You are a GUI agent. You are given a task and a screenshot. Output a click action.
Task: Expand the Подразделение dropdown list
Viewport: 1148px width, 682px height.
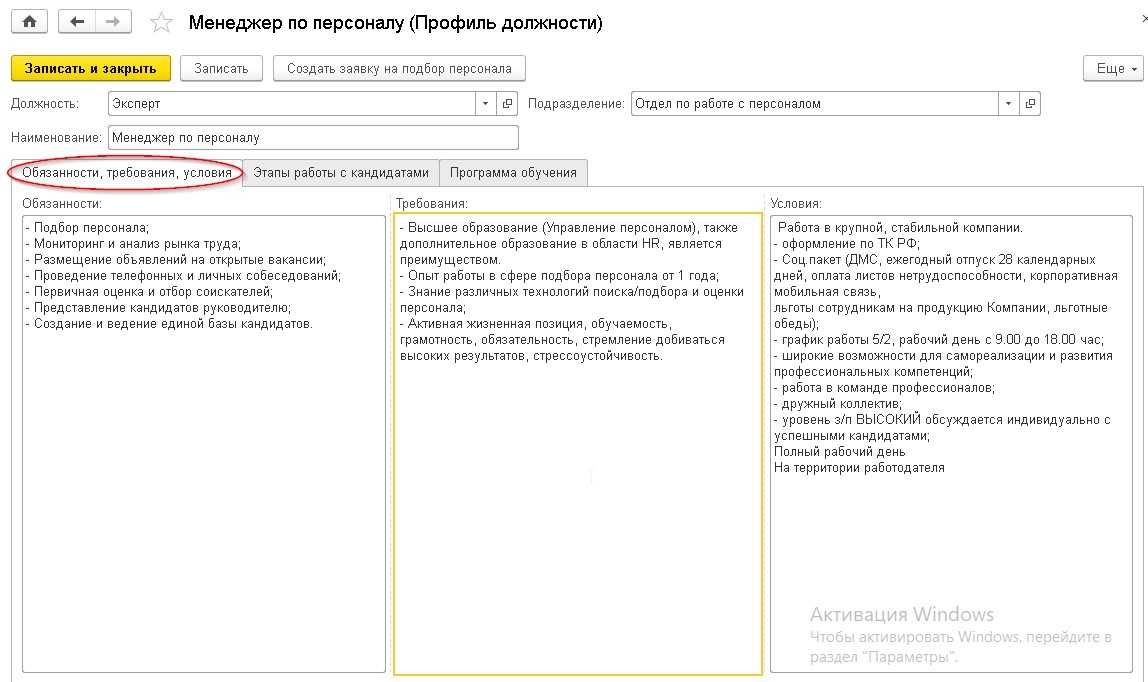1008,103
